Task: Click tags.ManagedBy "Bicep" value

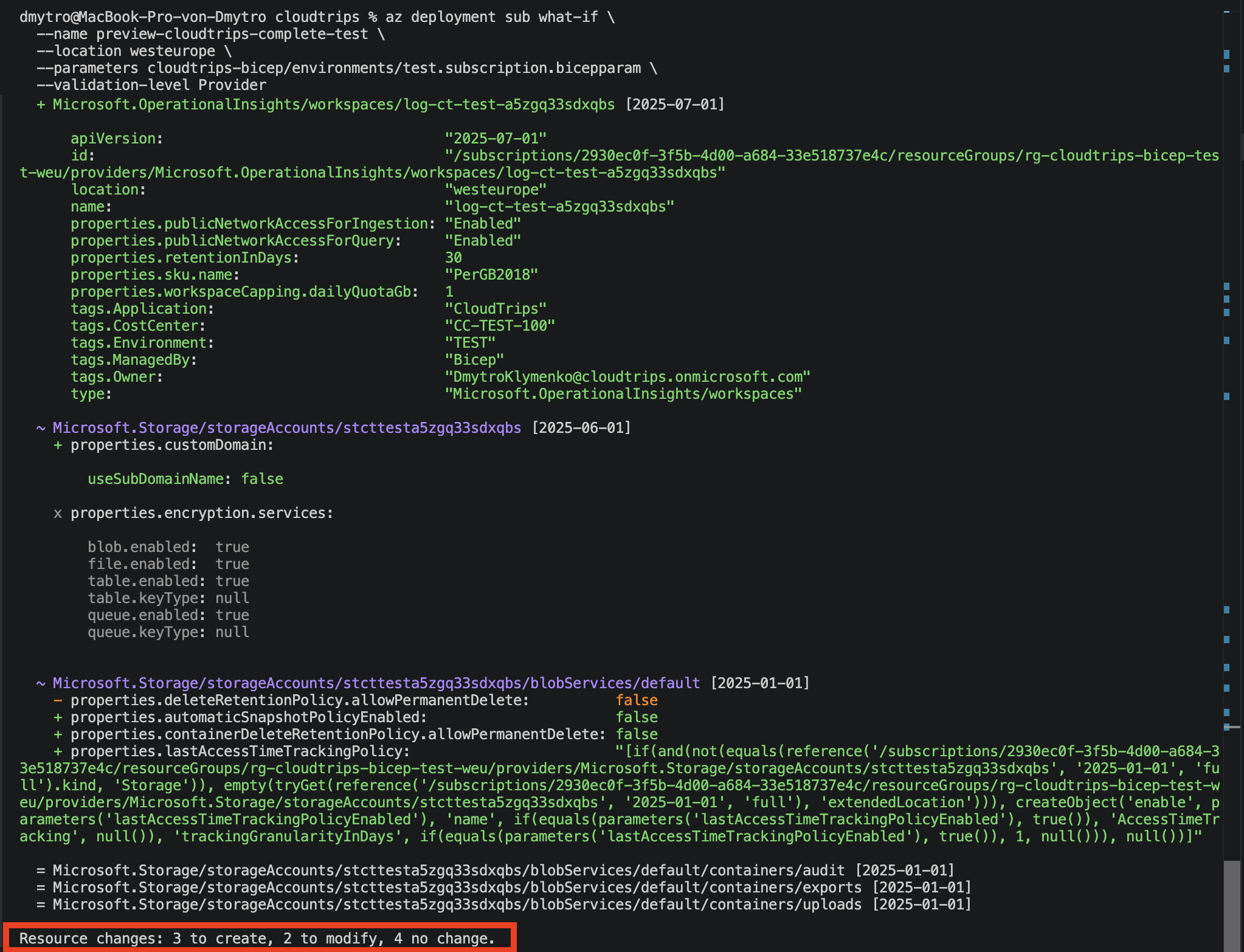Action: coord(474,360)
